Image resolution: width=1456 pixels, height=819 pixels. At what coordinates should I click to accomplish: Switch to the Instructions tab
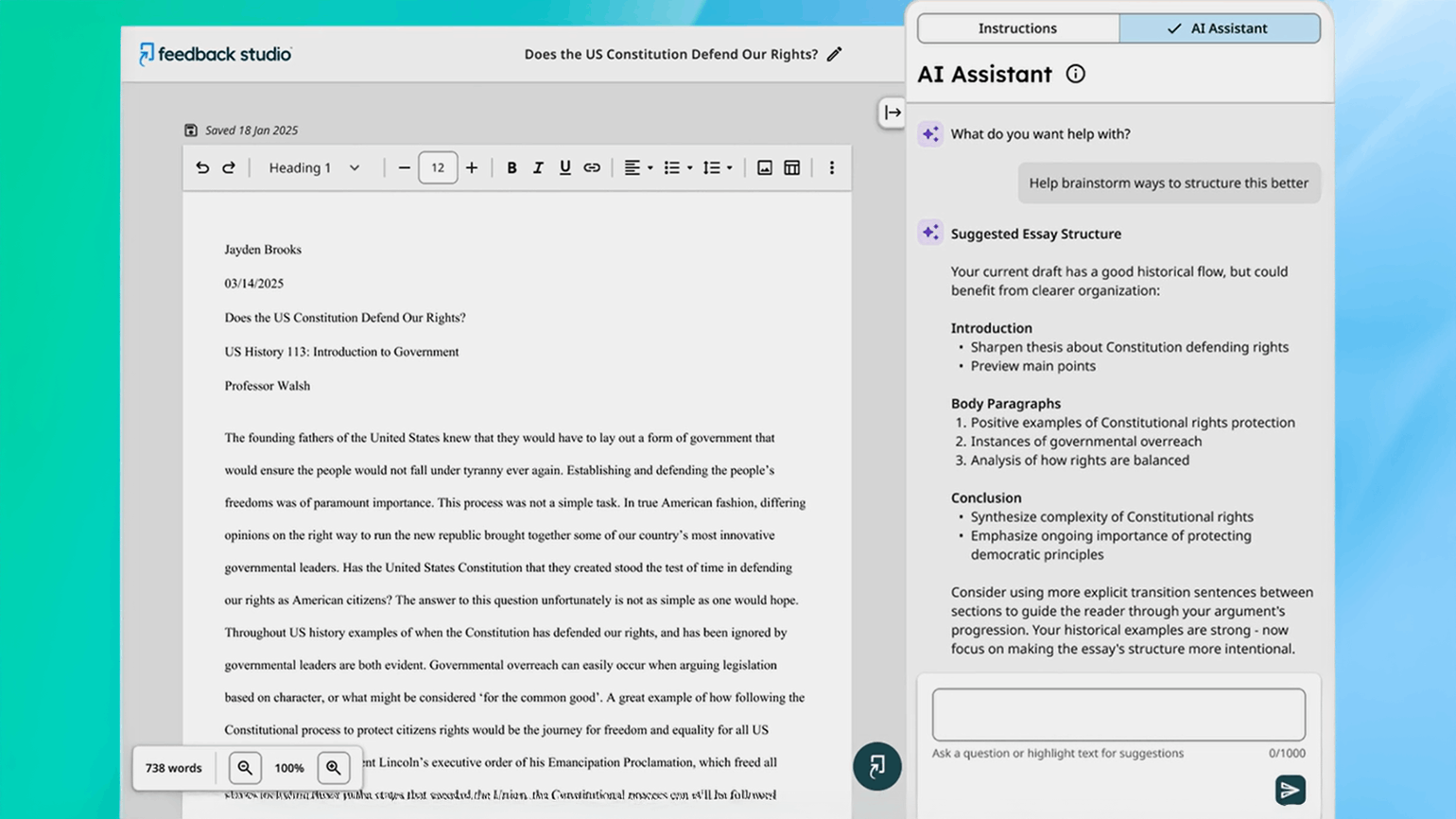tap(1017, 28)
